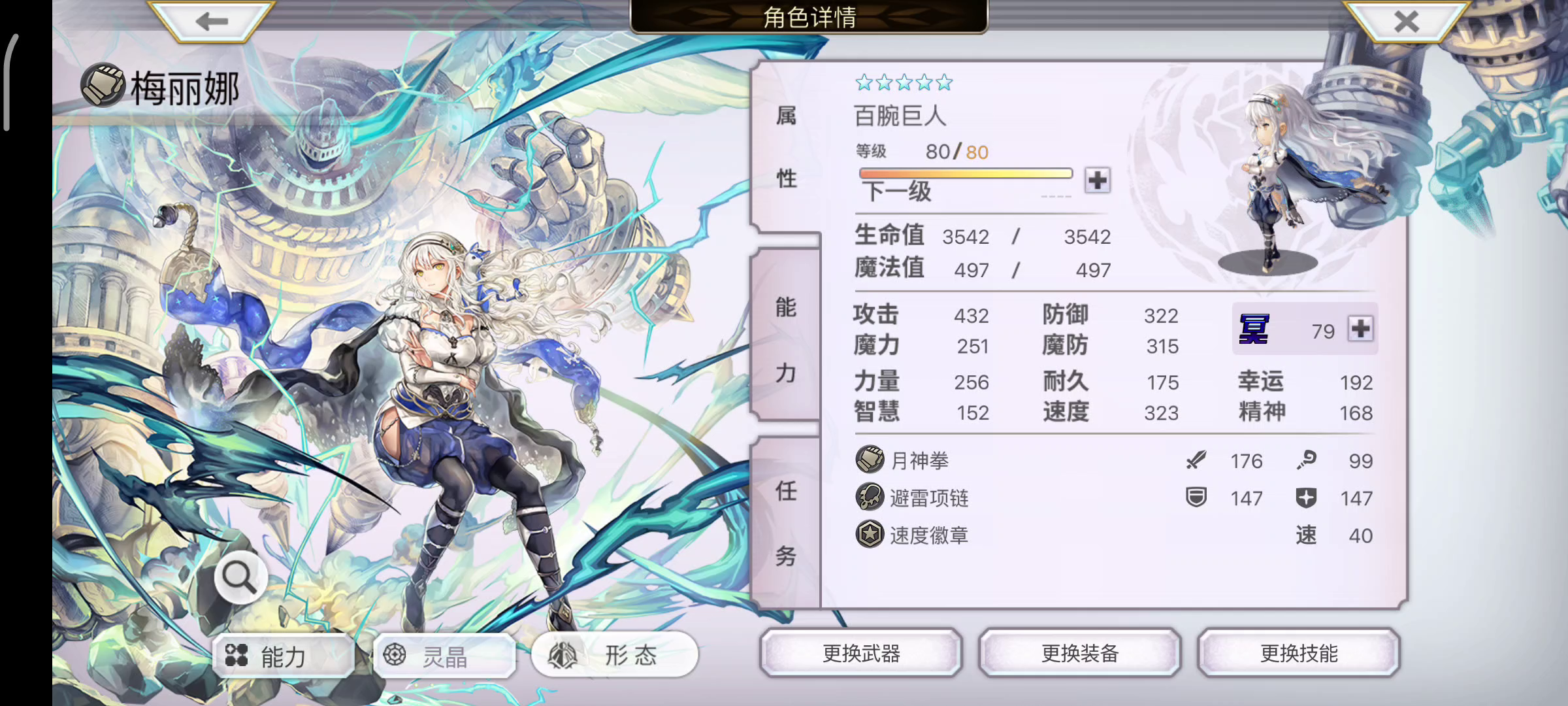Open the 能力 bottom button
Screen dimensions: 1568x706
(x=283, y=655)
